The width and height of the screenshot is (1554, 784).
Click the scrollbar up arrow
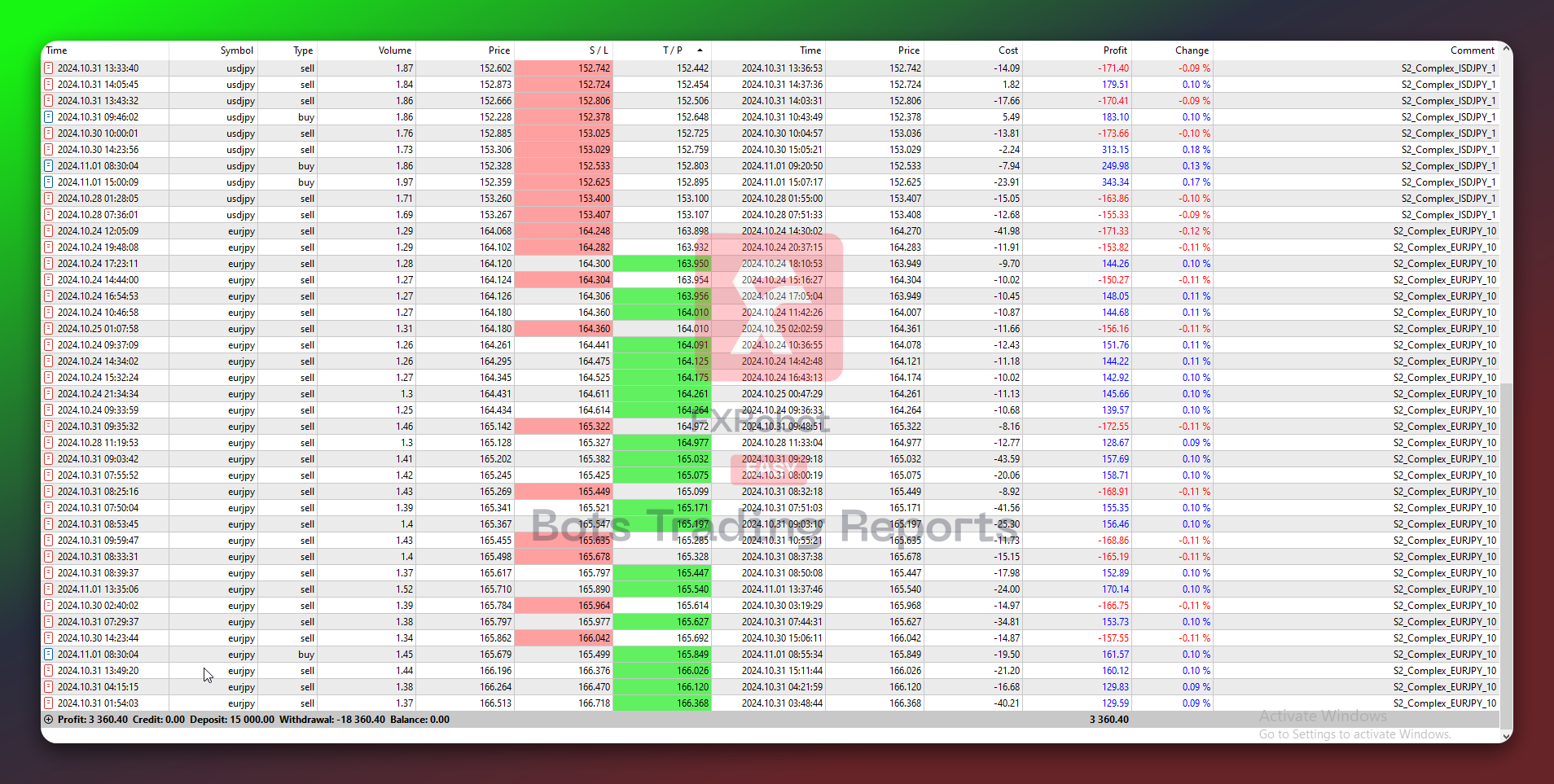click(1506, 50)
